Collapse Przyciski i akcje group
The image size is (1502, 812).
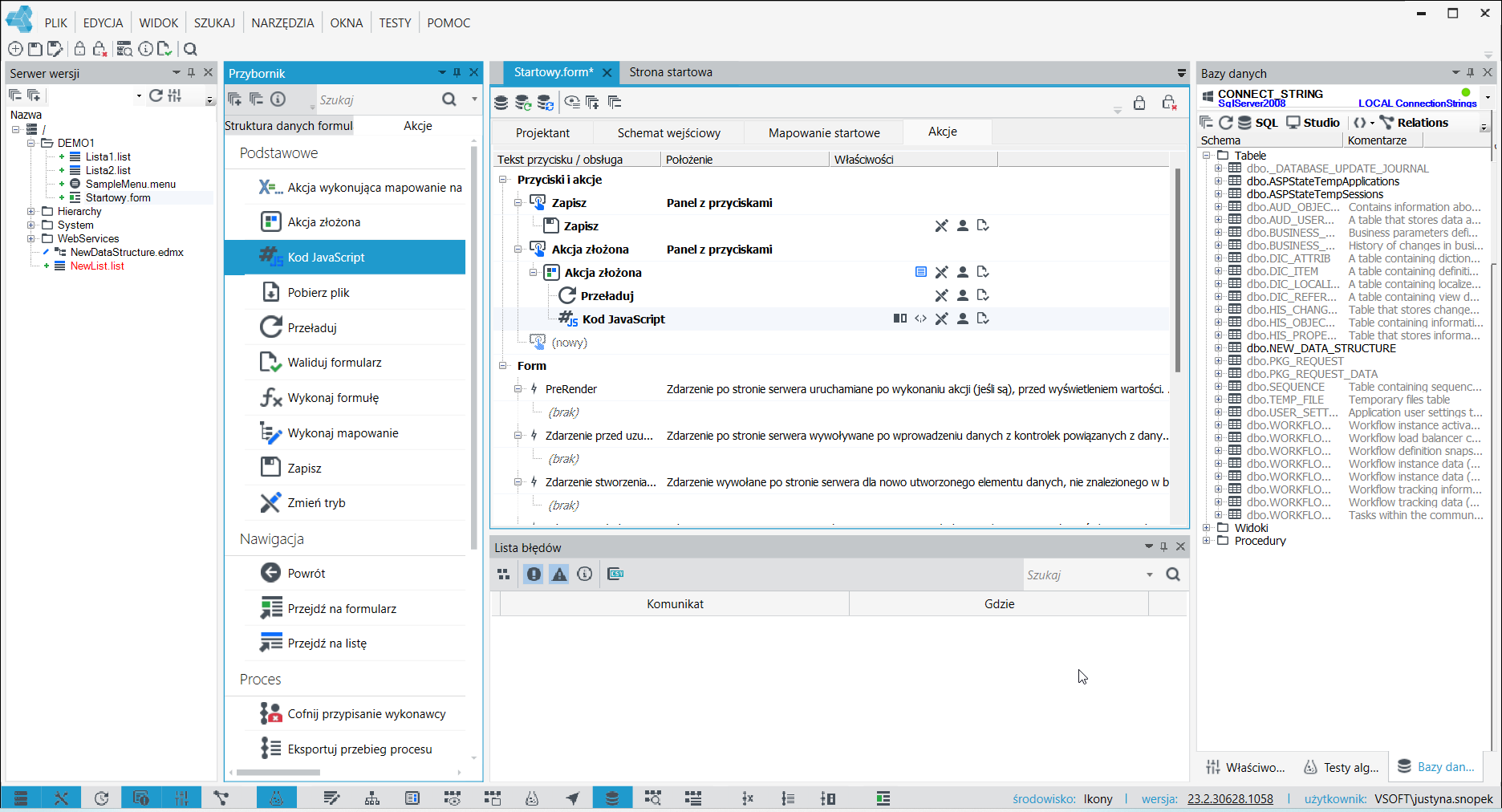pyautogui.click(x=503, y=180)
